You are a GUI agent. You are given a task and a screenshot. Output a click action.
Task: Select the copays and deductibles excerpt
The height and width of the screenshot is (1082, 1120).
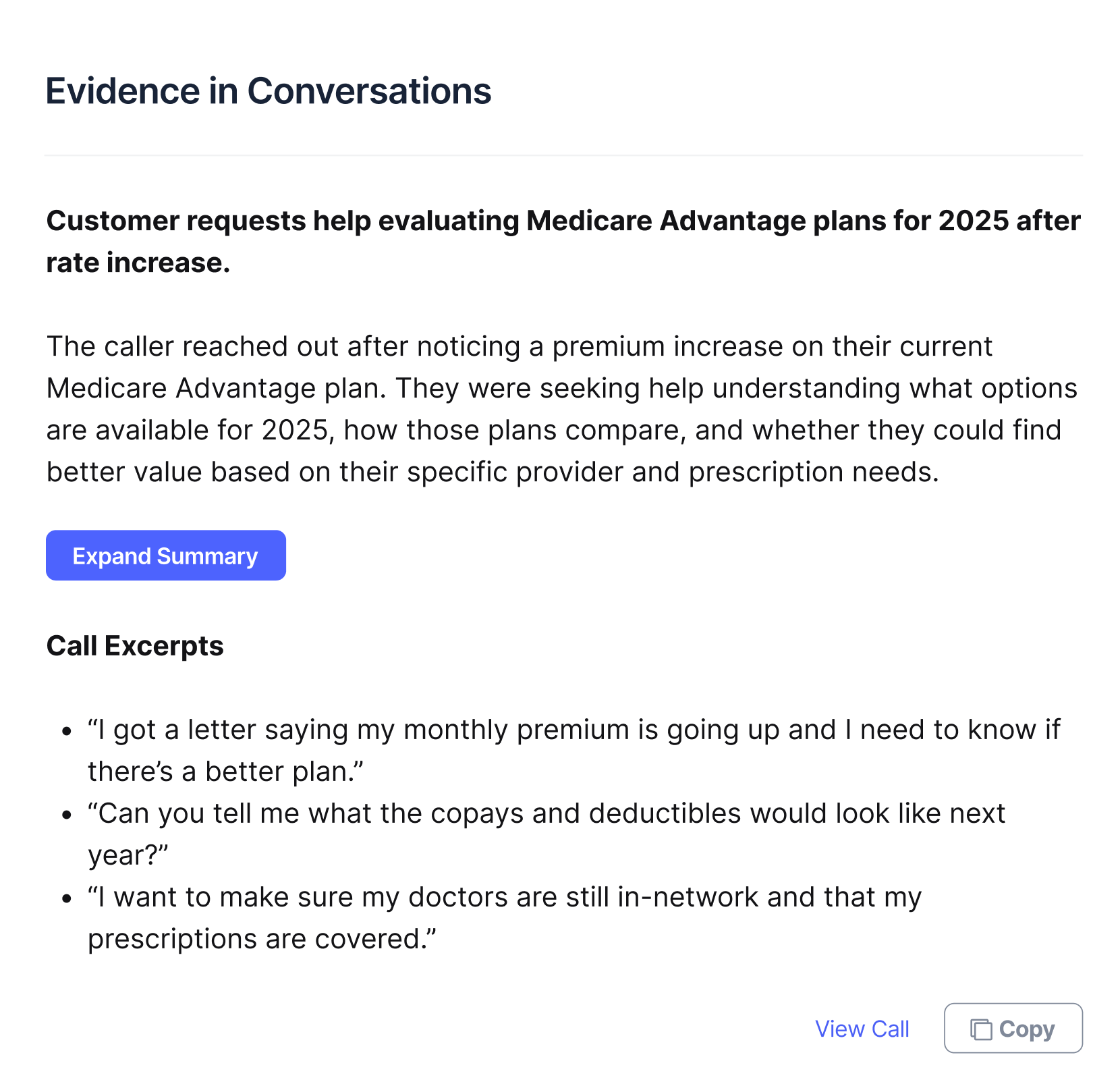tap(547, 814)
